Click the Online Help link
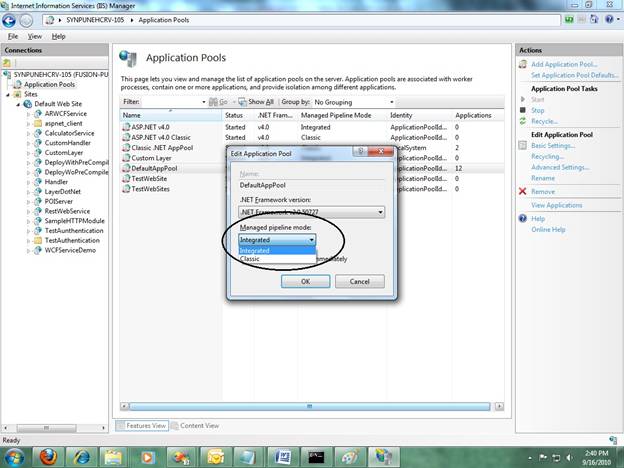This screenshot has width=624, height=468. pos(548,230)
